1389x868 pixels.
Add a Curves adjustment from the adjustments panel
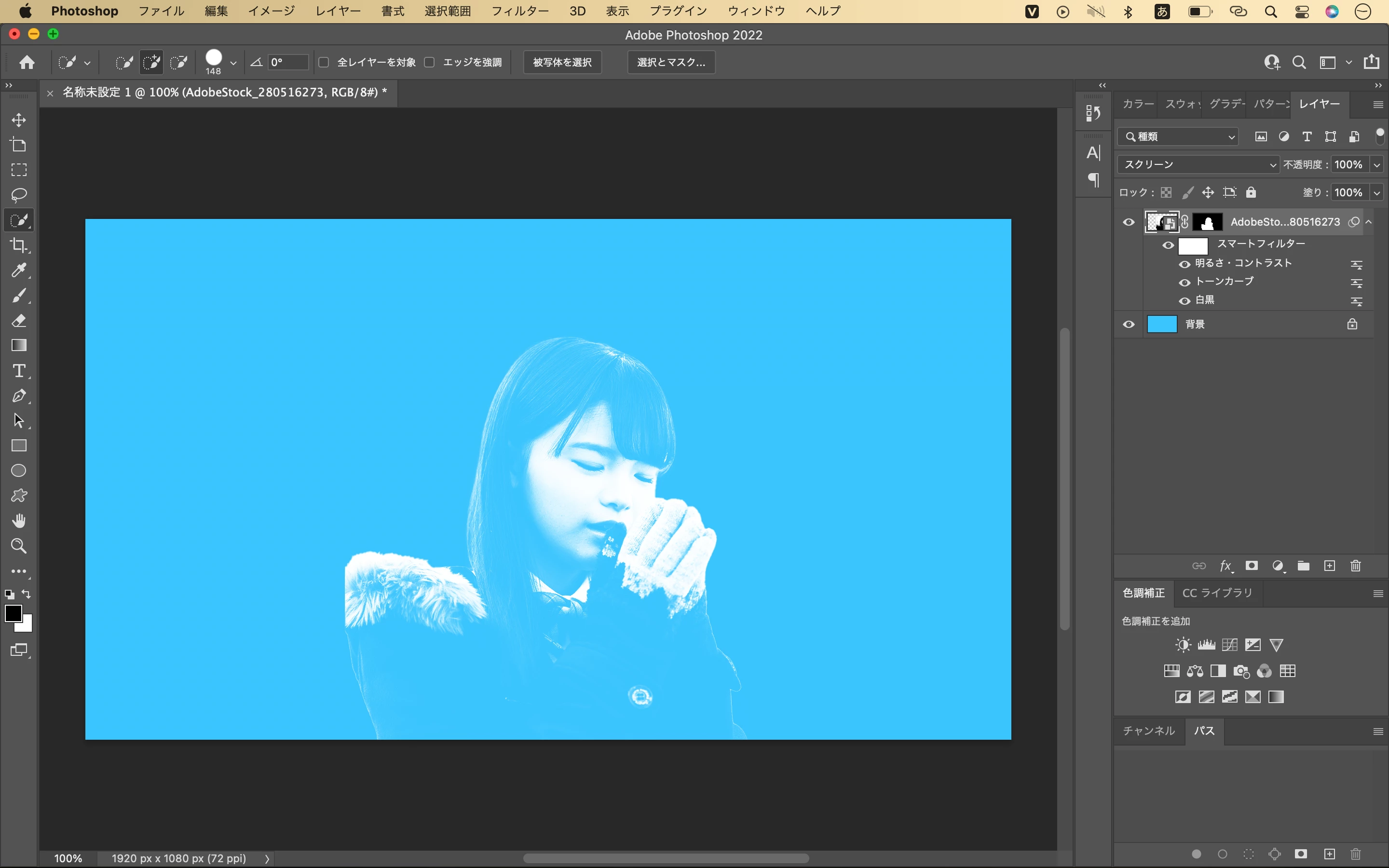pos(1229,645)
